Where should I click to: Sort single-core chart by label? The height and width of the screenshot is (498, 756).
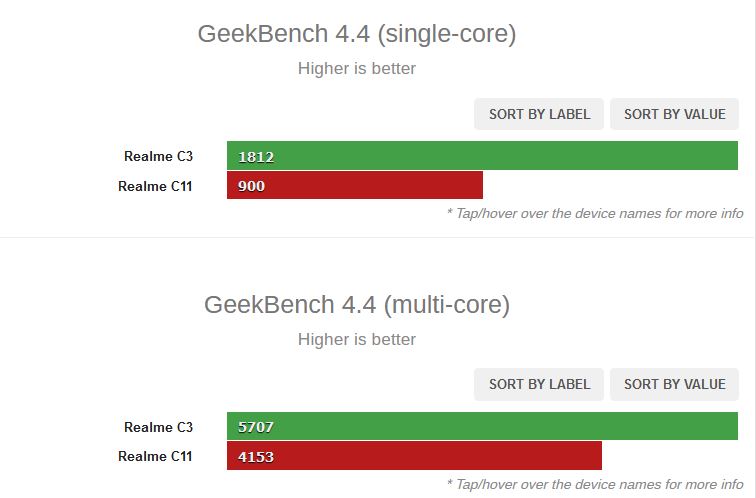point(539,114)
